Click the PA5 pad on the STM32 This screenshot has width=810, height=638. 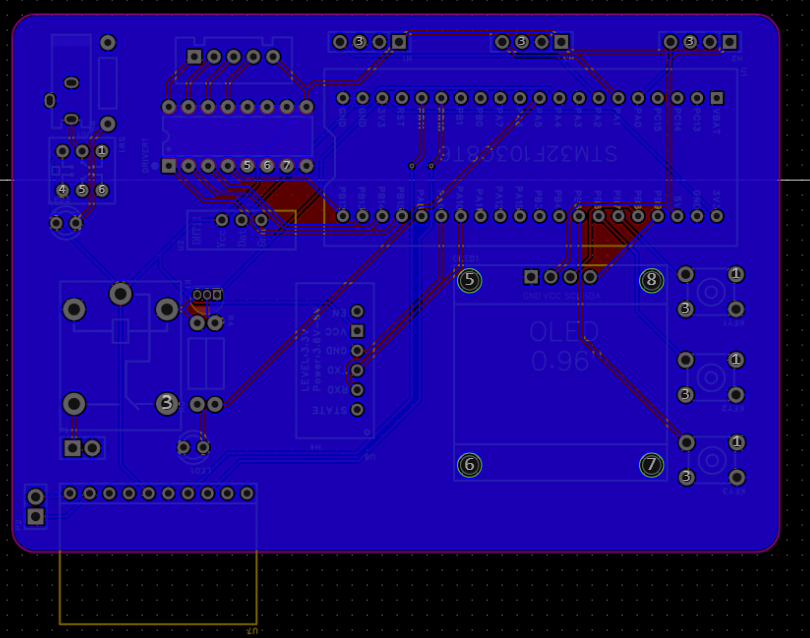coord(539,98)
